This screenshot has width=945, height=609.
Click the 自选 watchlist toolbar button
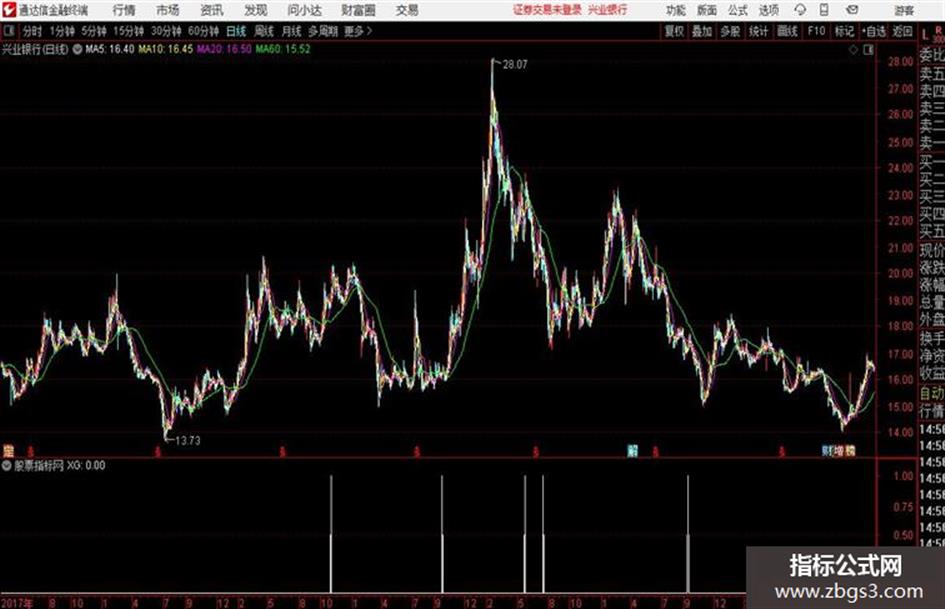point(873,31)
